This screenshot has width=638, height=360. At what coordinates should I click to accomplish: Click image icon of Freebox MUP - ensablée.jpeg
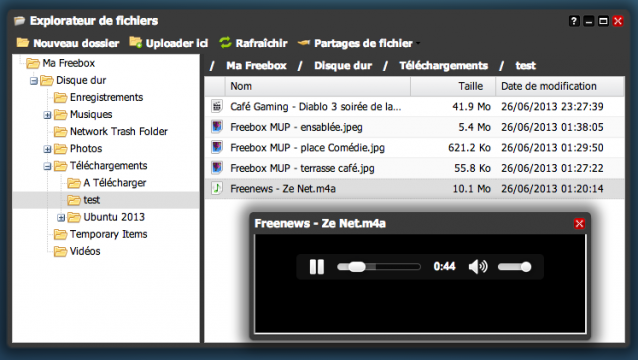217,127
